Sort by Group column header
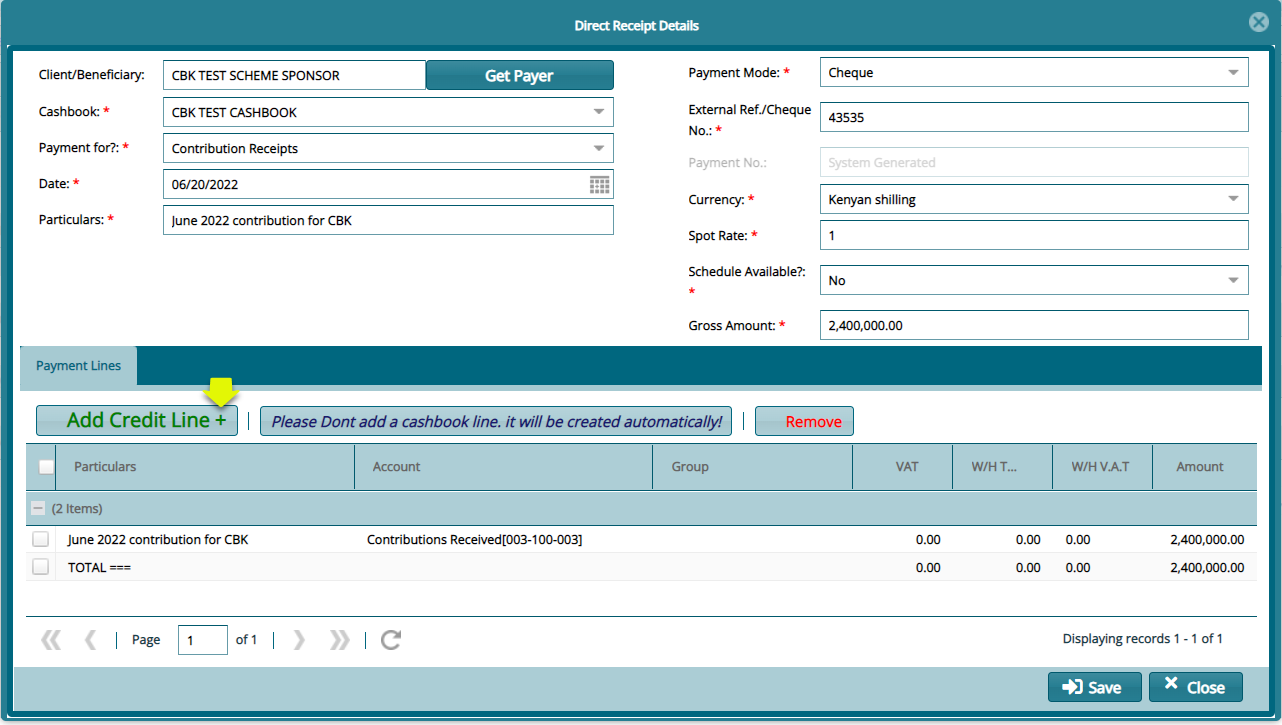 click(752, 467)
